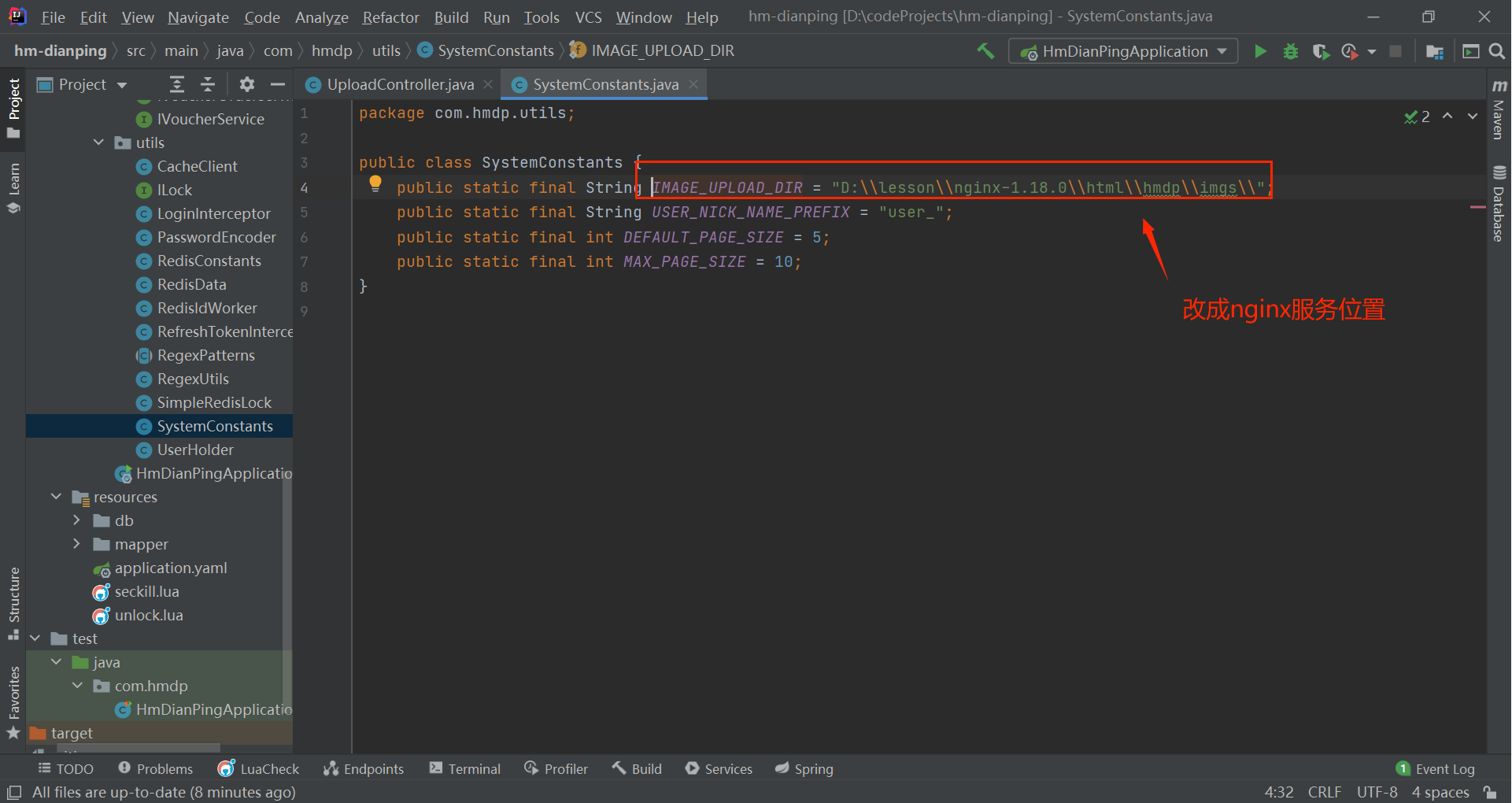Click the yellow lightbulb intention icon

pyautogui.click(x=375, y=183)
